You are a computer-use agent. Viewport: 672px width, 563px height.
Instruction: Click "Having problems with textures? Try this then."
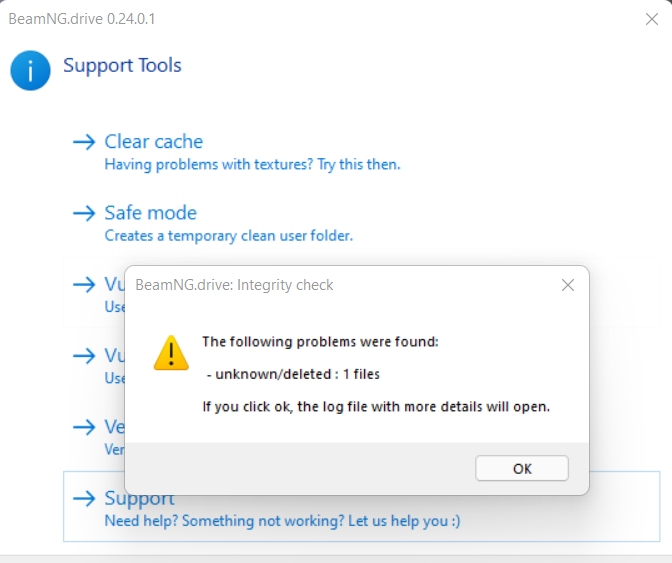coord(252,165)
